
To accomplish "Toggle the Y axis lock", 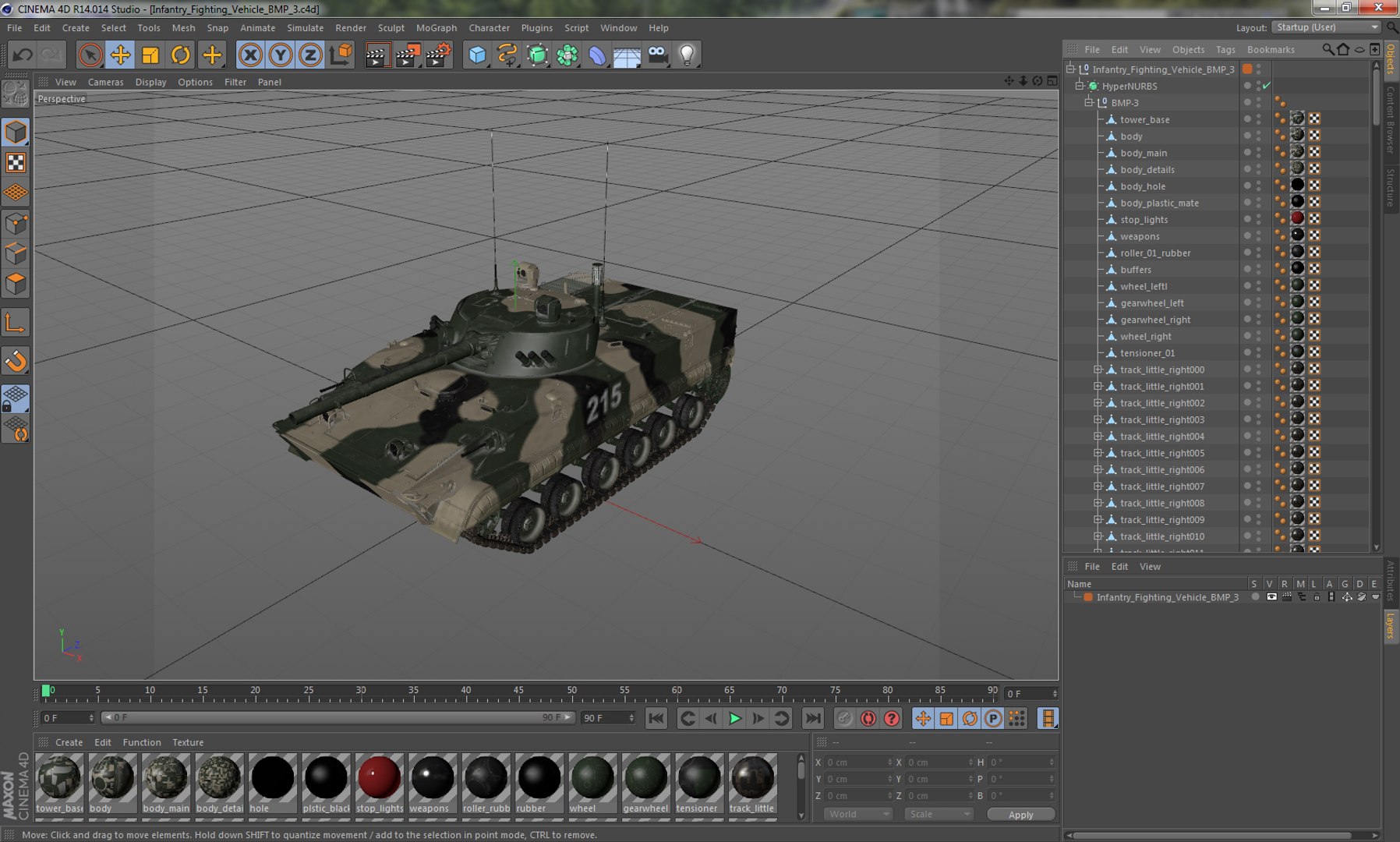I will pyautogui.click(x=281, y=55).
